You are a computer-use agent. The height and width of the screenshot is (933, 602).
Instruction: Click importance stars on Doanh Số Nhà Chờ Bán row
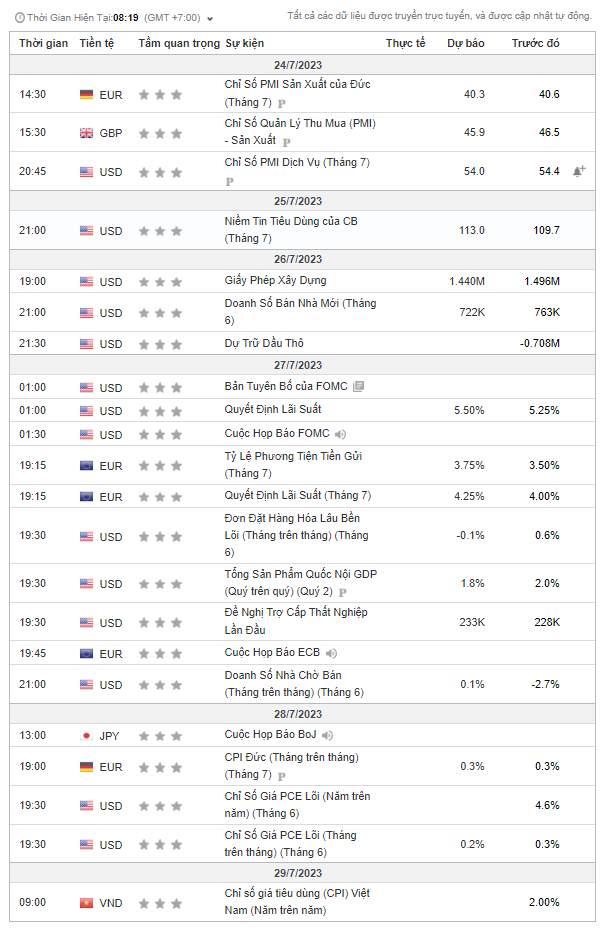pos(160,685)
